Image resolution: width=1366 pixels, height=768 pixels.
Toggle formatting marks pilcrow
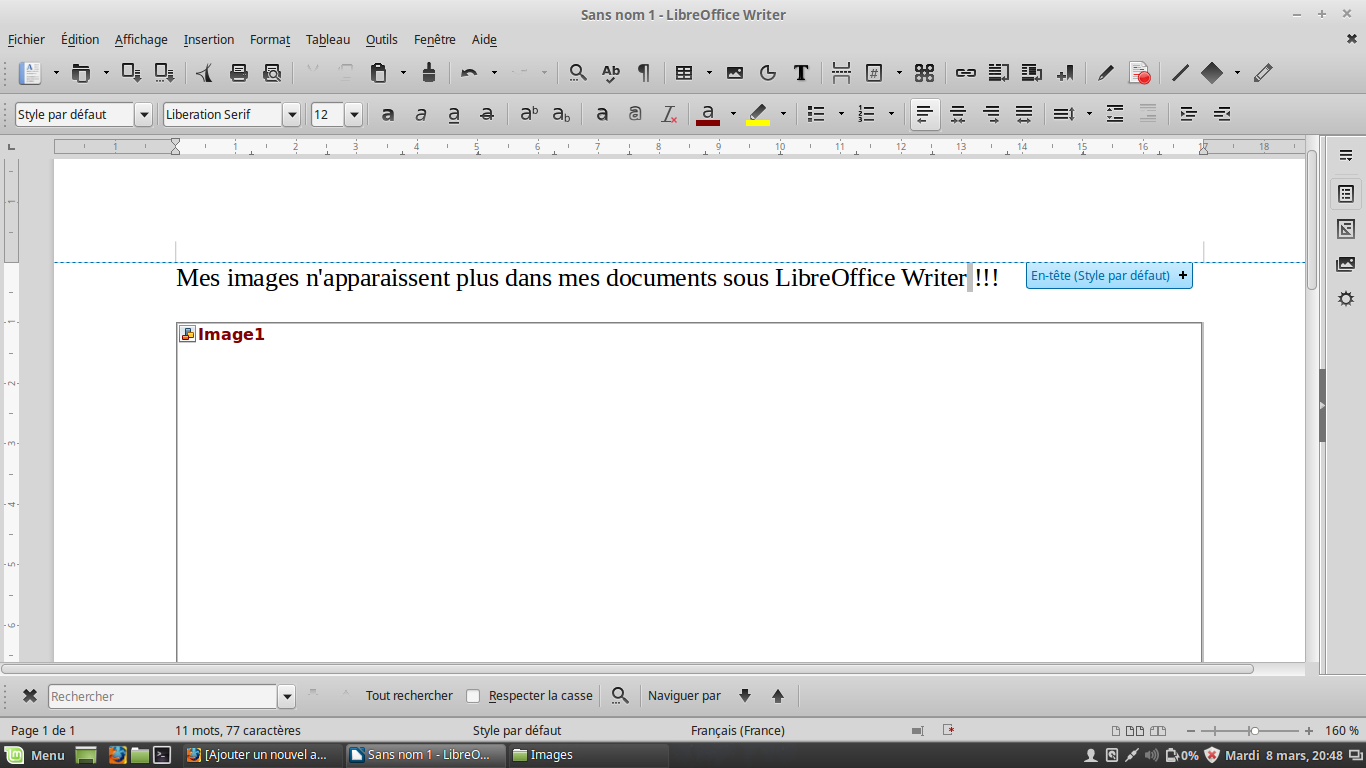point(643,72)
